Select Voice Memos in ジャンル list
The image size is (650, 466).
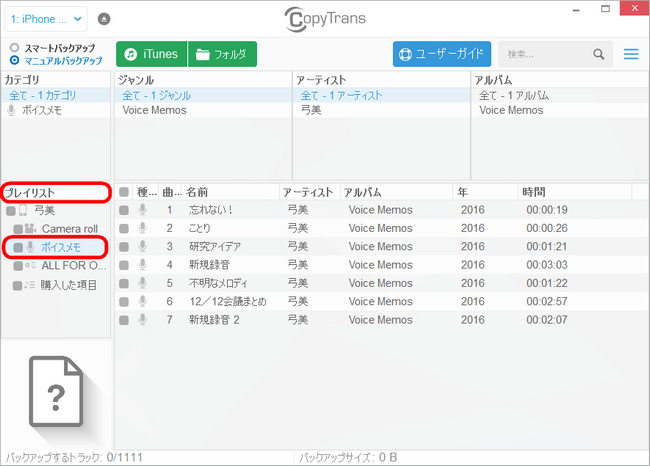pyautogui.click(x=203, y=110)
